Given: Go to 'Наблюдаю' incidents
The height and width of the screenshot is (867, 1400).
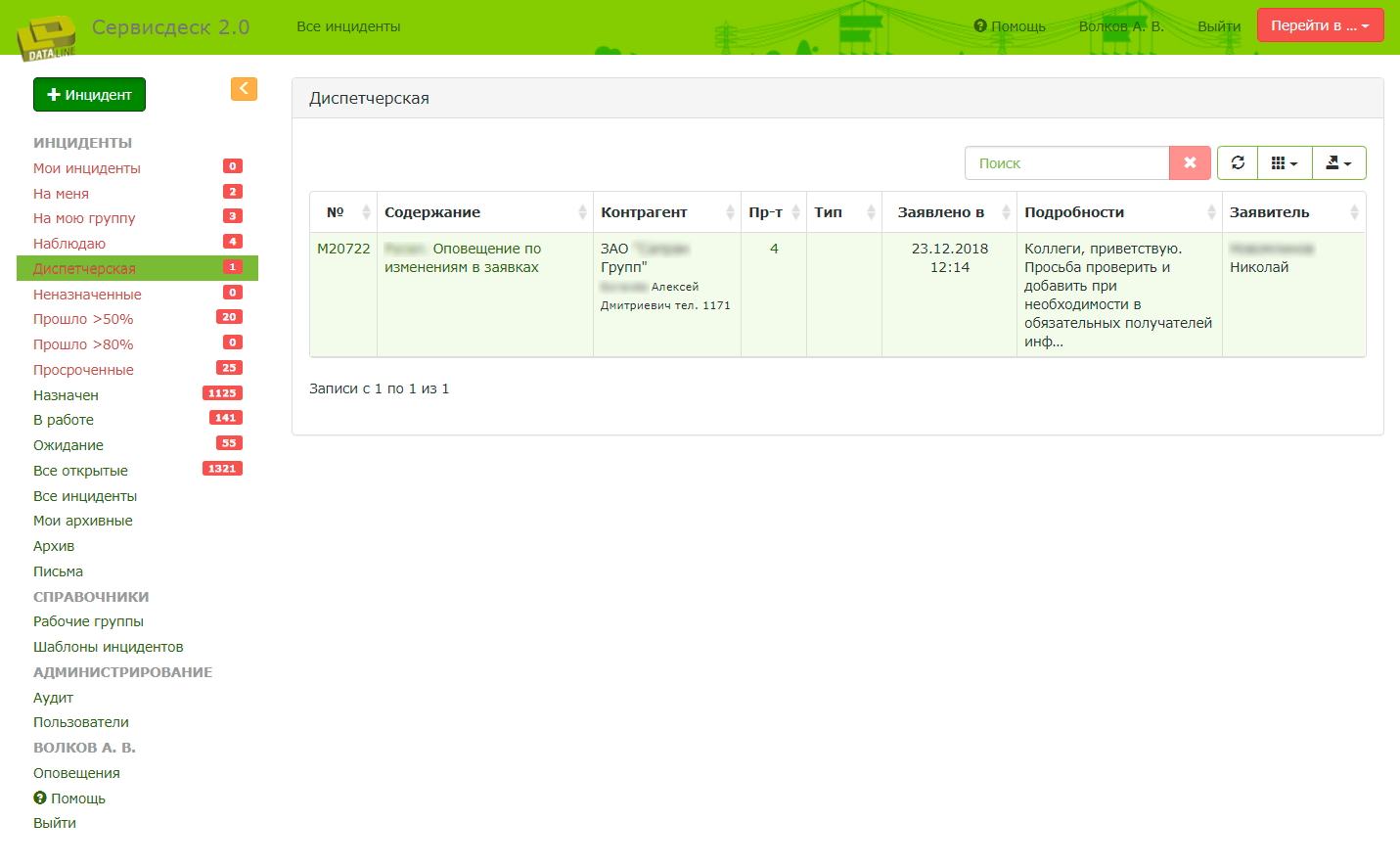Looking at the screenshot, I should point(69,244).
